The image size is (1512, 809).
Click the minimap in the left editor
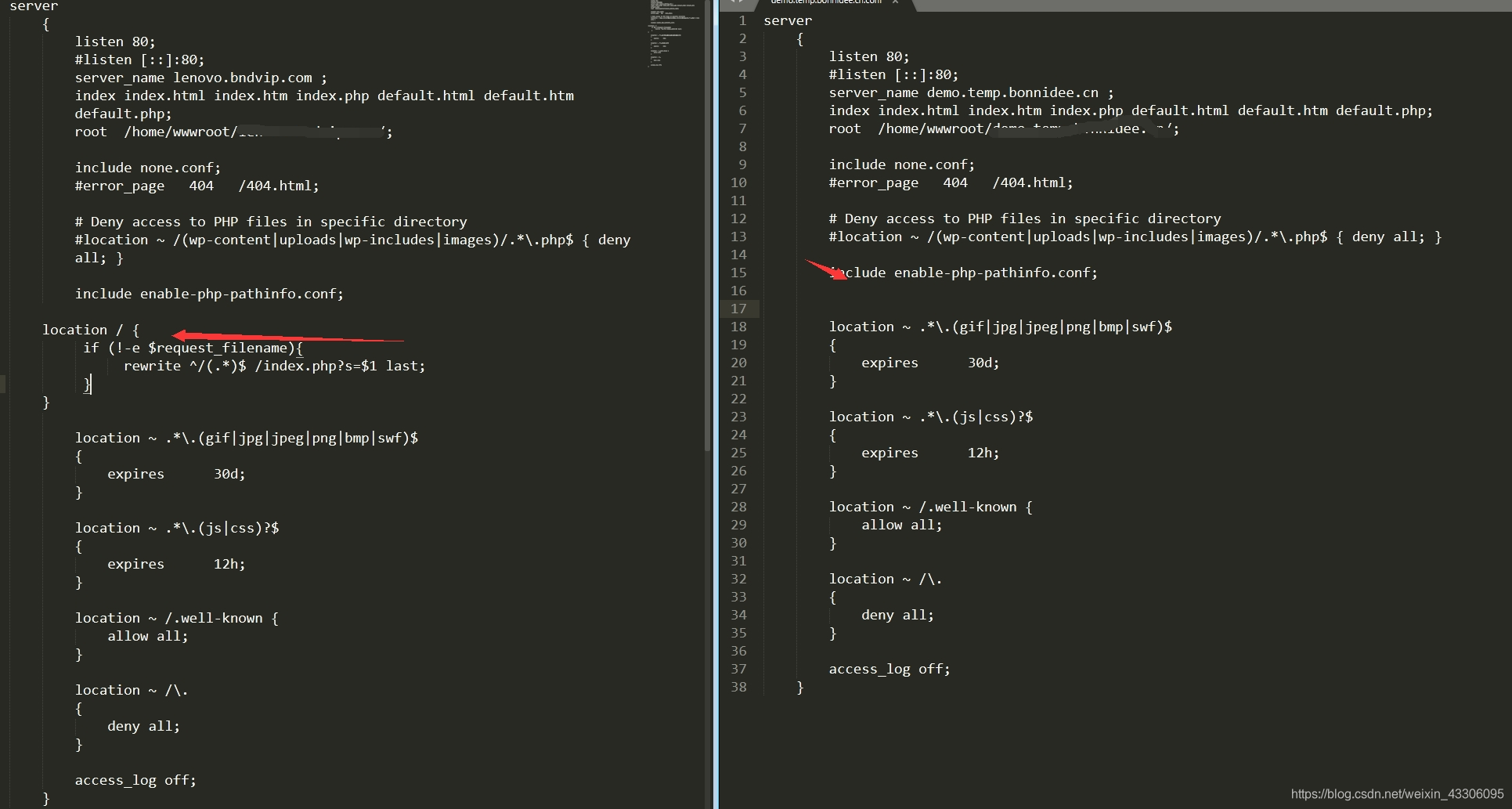coord(675,35)
